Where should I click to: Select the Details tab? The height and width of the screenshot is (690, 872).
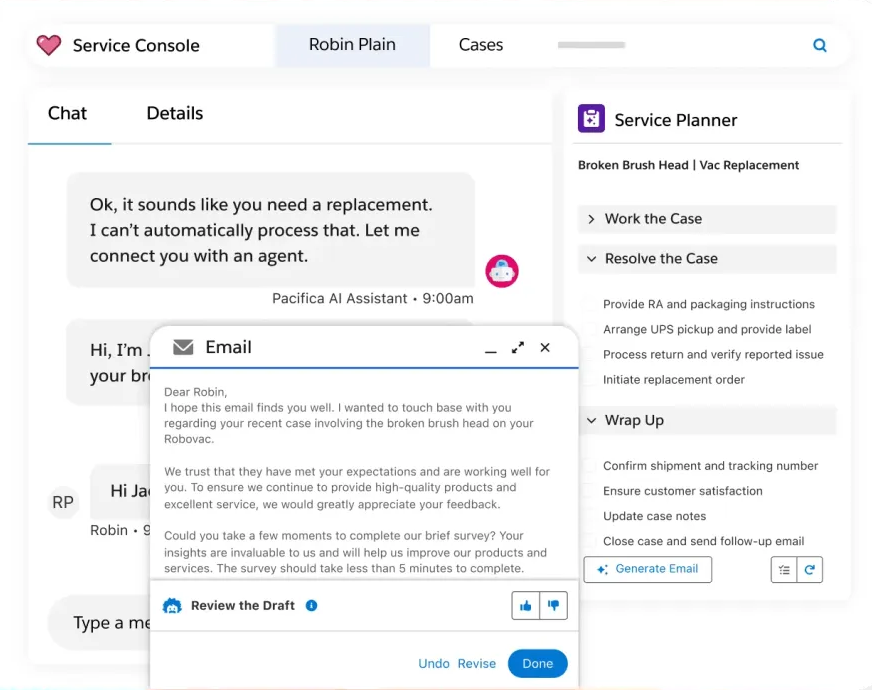click(x=175, y=114)
